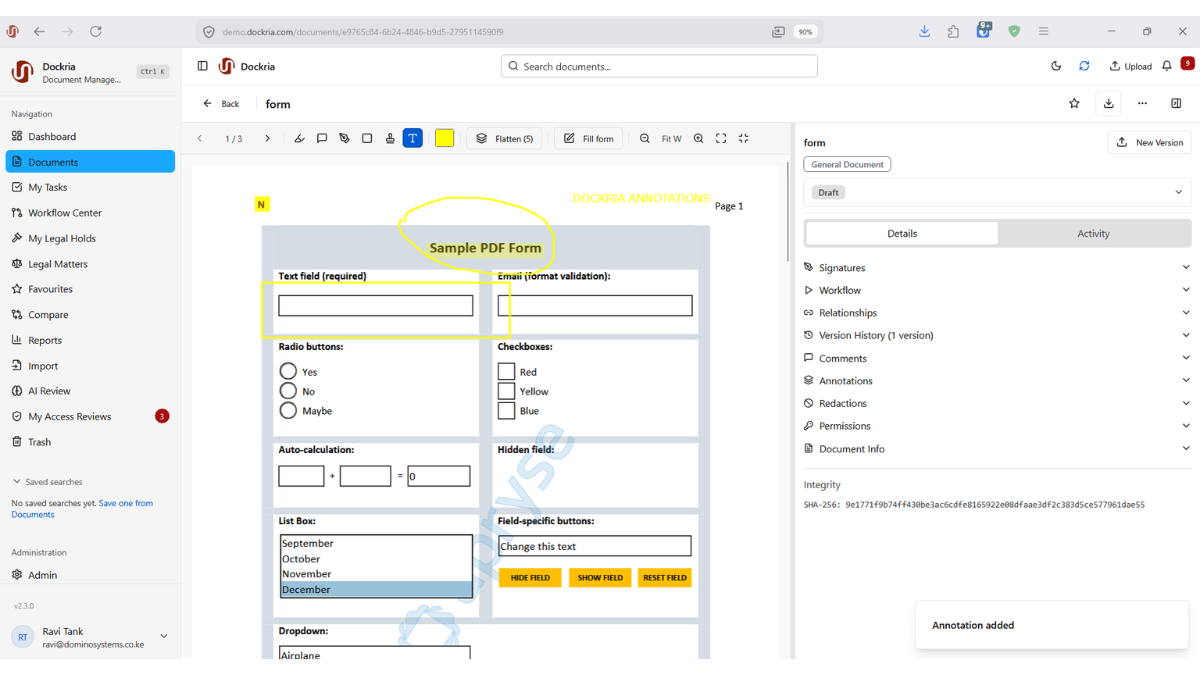Open the three-dot more options menu
The width and height of the screenshot is (1200, 675).
tap(1142, 103)
